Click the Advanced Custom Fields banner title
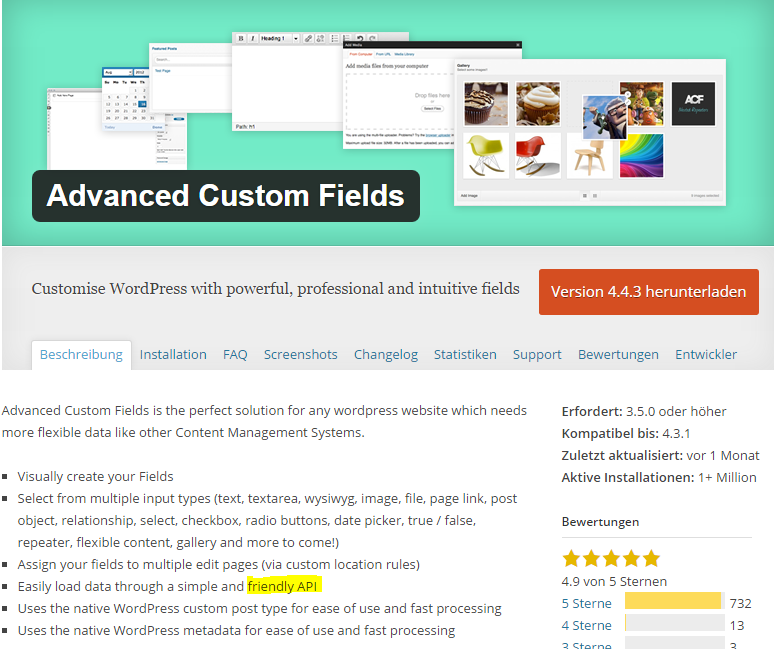 pyautogui.click(x=225, y=196)
